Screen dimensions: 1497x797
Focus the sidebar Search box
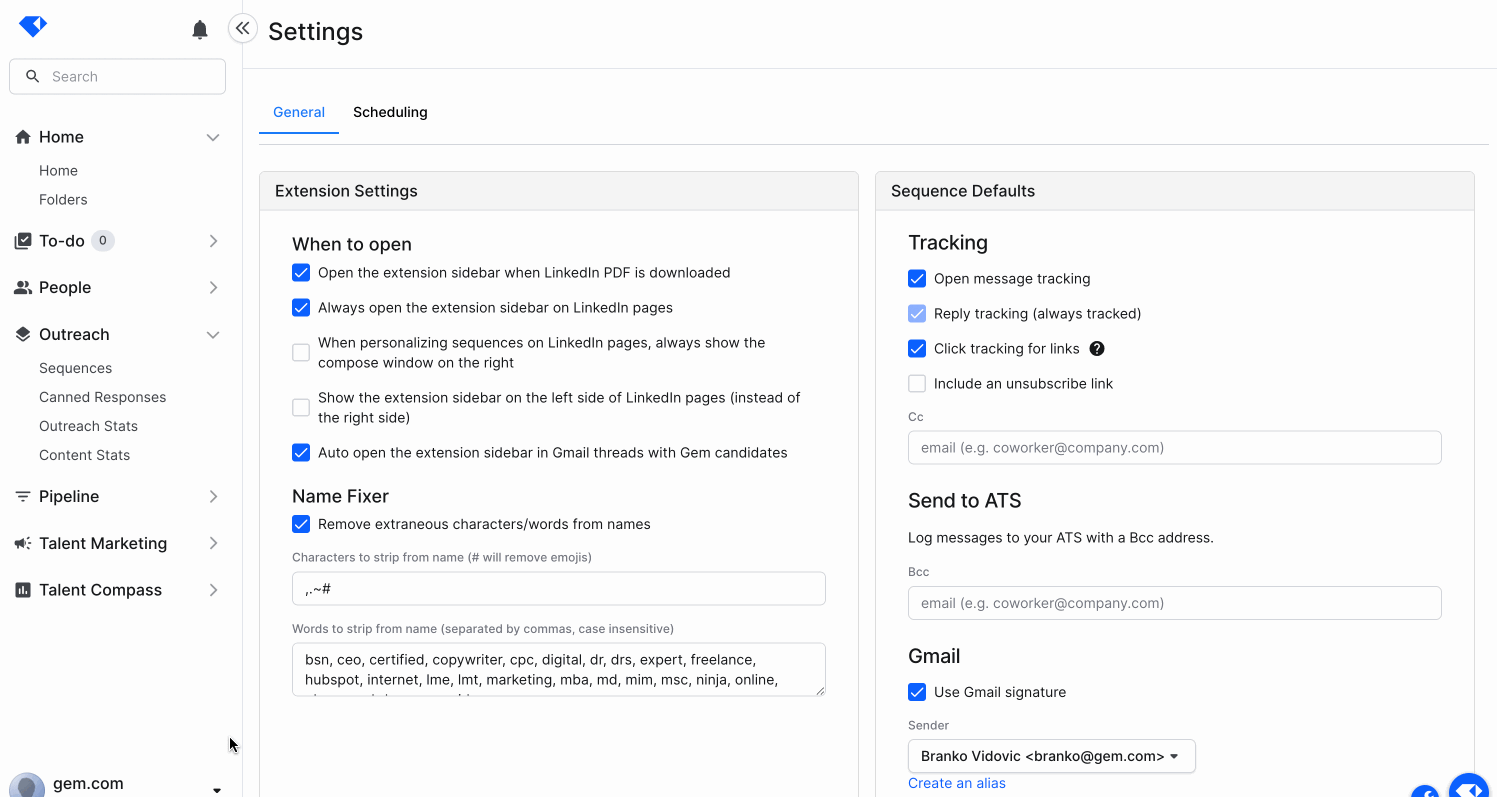(x=117, y=77)
